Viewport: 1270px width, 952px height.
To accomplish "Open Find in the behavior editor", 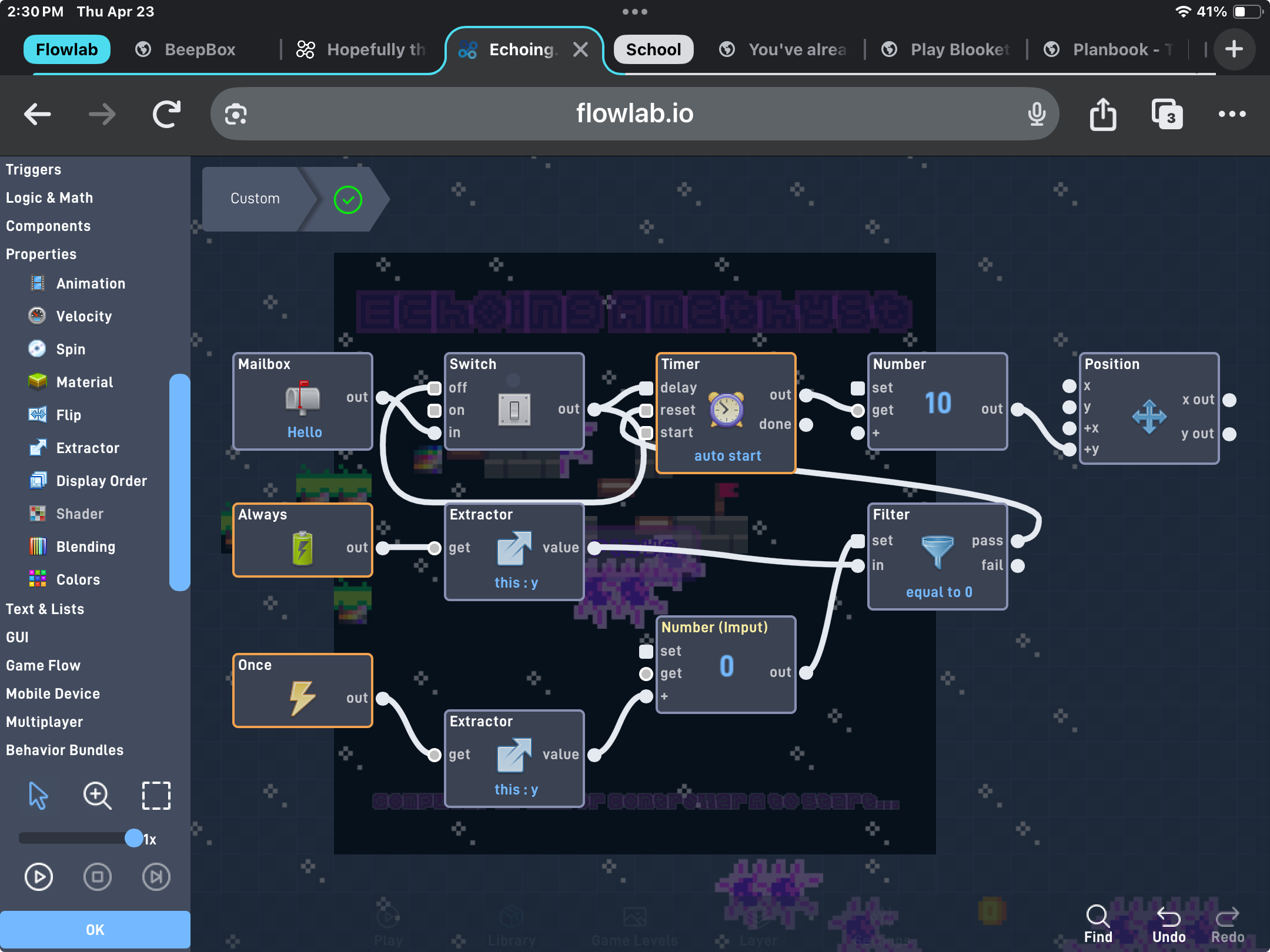I will [x=1098, y=925].
